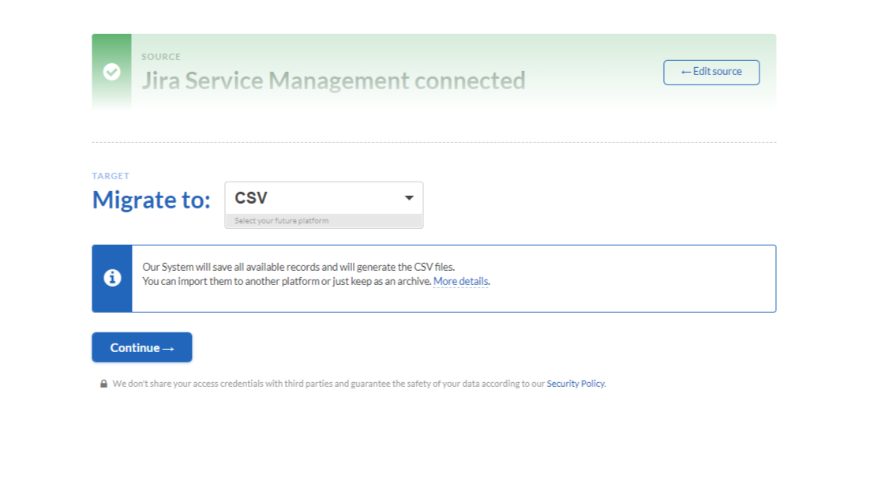Open the More details link

pyautogui.click(x=461, y=281)
